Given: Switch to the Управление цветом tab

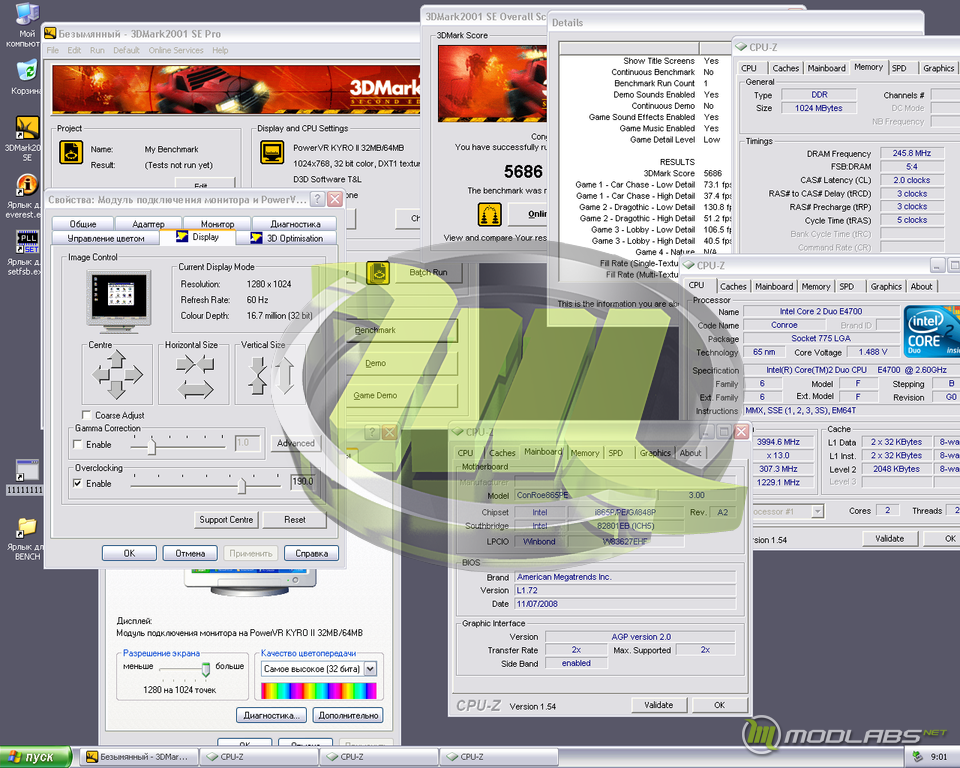Looking at the screenshot, I should pos(106,238).
